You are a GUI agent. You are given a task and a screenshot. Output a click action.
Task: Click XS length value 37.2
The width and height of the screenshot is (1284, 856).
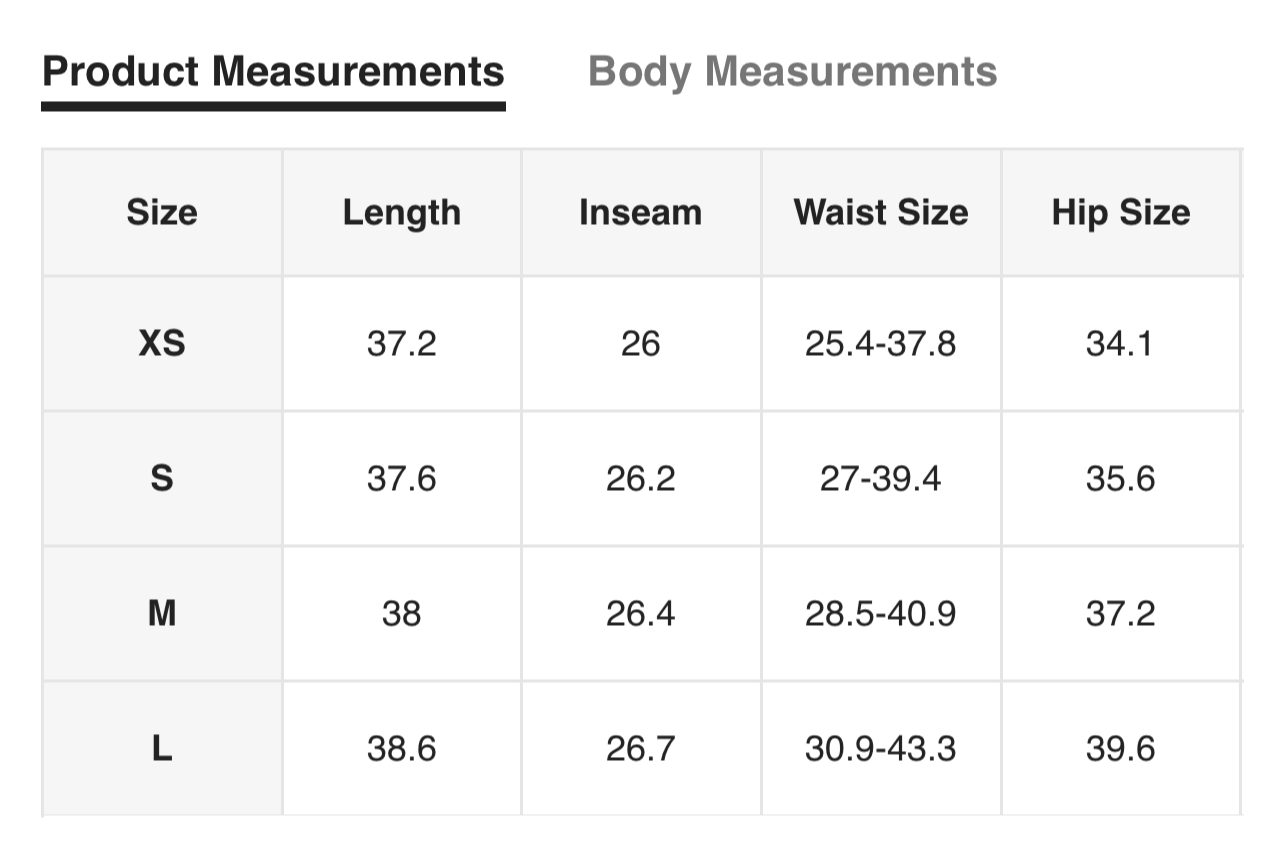[x=401, y=344]
